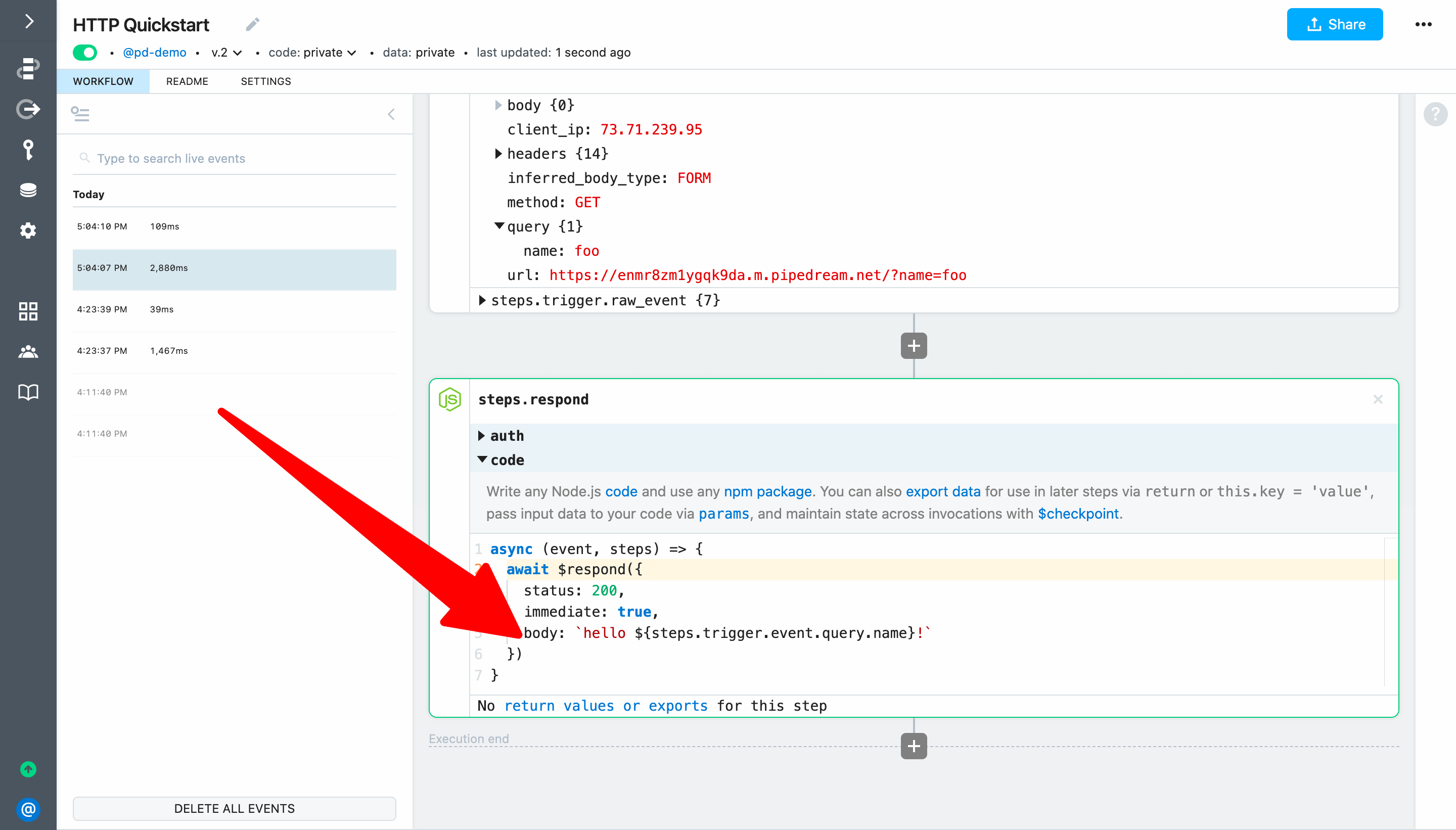
Task: Toggle the event list view icon
Action: (80, 114)
